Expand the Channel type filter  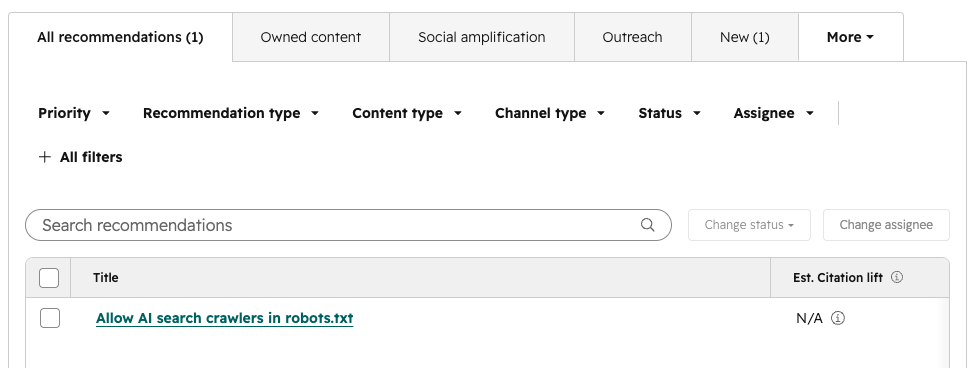(x=550, y=113)
